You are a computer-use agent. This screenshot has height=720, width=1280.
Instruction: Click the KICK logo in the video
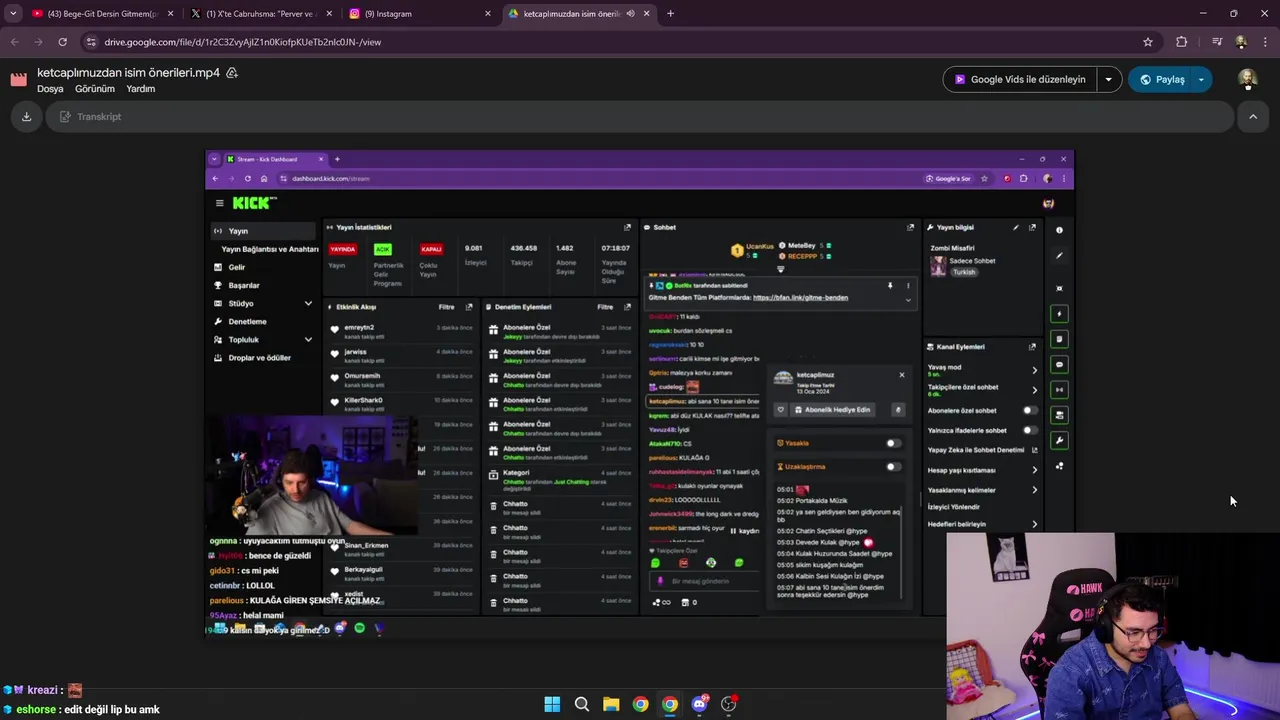(x=254, y=203)
